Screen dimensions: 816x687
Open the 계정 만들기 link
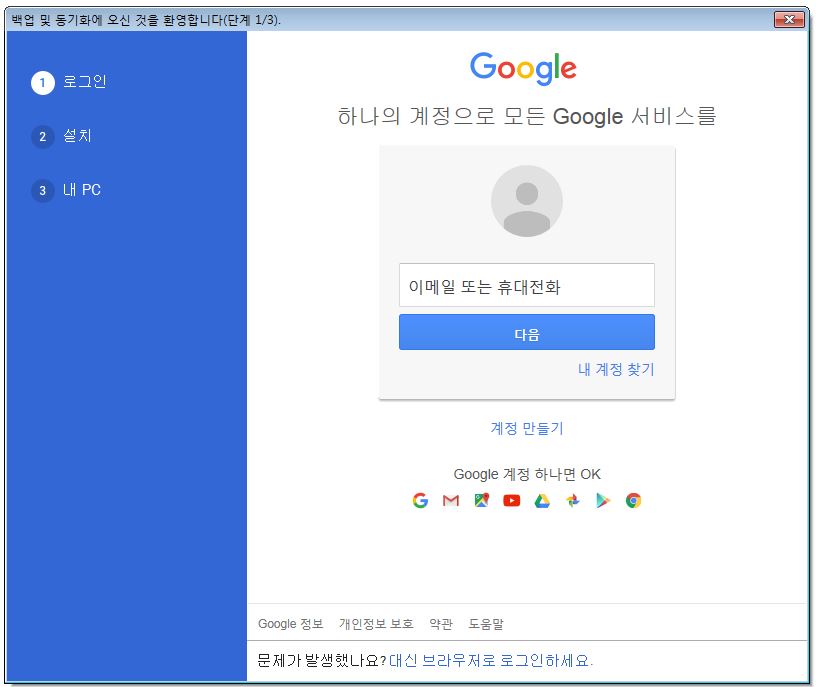click(x=527, y=428)
